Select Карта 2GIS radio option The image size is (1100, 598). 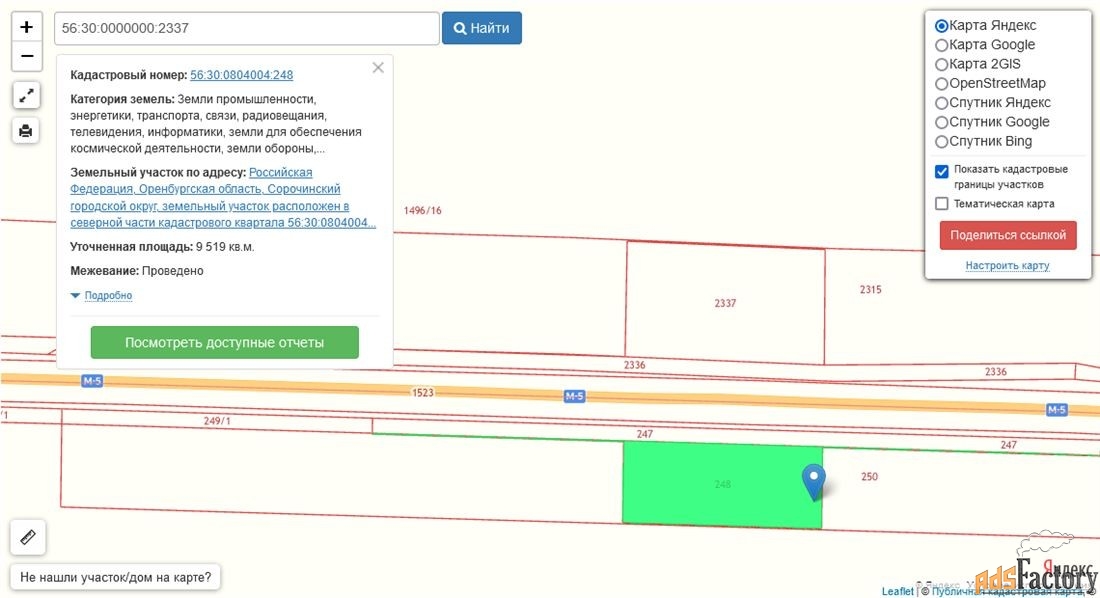click(941, 64)
